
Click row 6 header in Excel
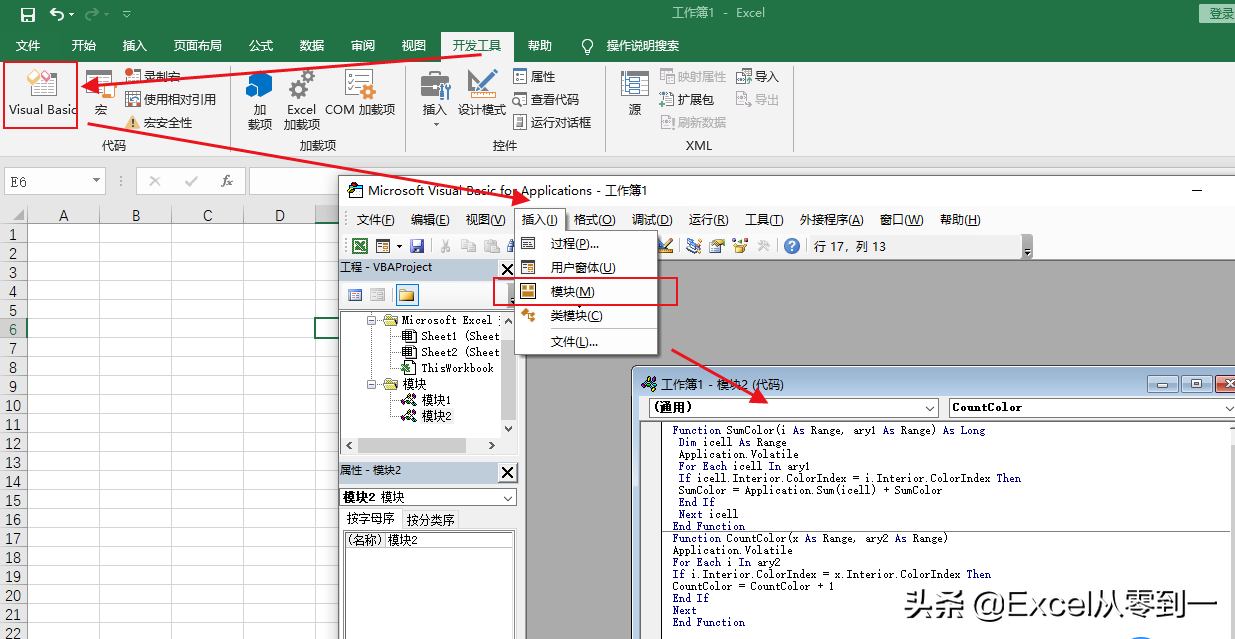pos(13,329)
